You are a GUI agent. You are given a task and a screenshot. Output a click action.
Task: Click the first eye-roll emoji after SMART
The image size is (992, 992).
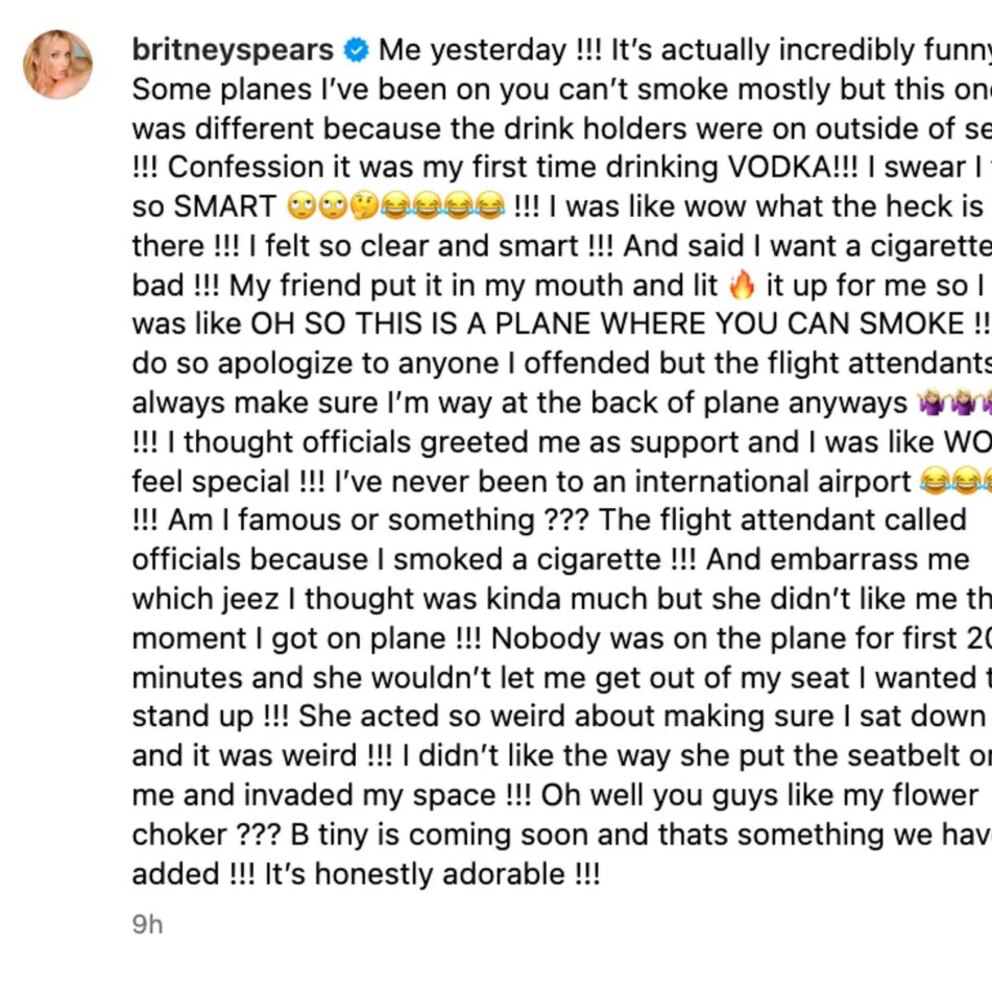pyautogui.click(x=301, y=207)
